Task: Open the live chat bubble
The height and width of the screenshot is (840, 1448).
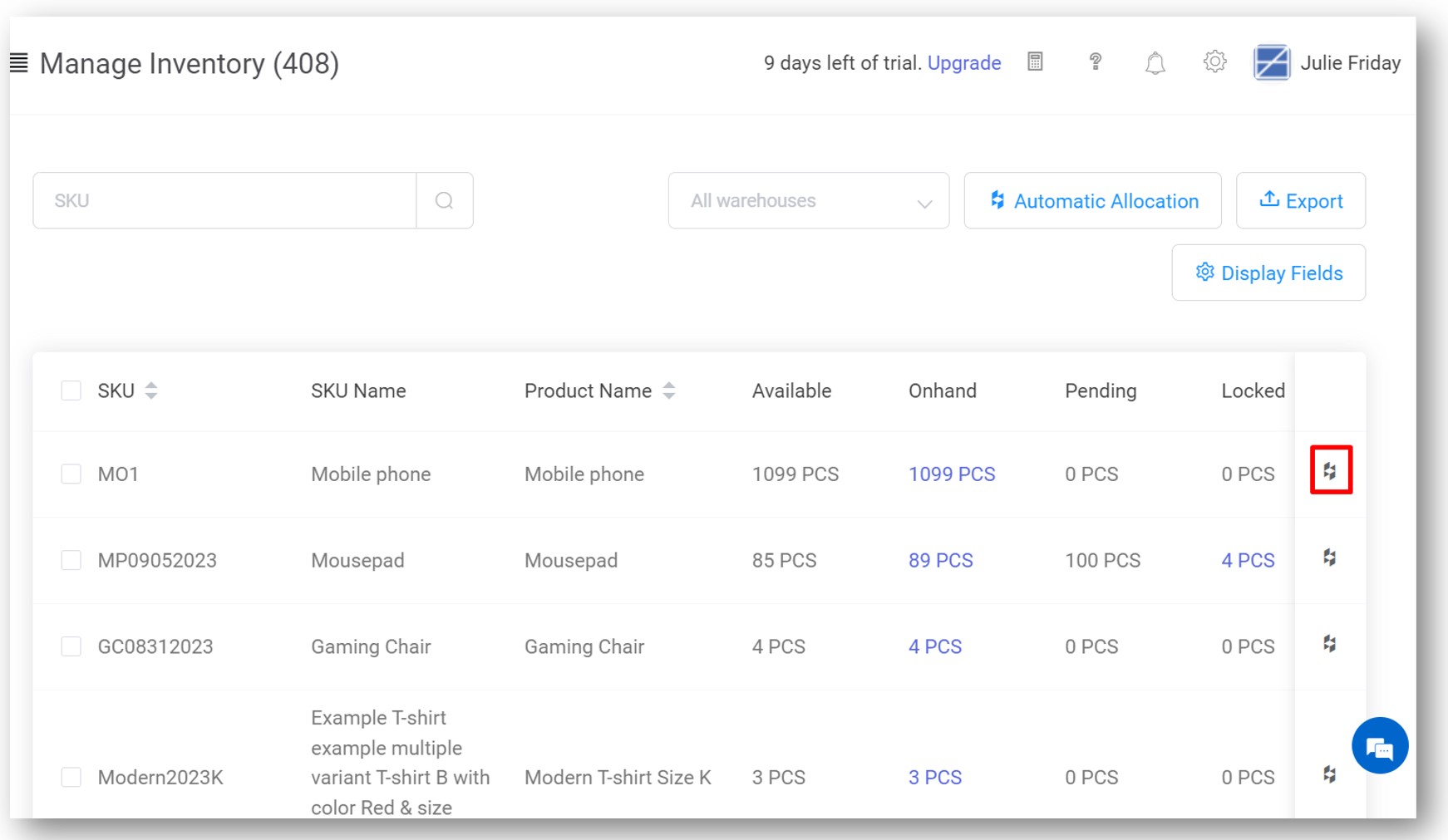Action: tap(1379, 746)
